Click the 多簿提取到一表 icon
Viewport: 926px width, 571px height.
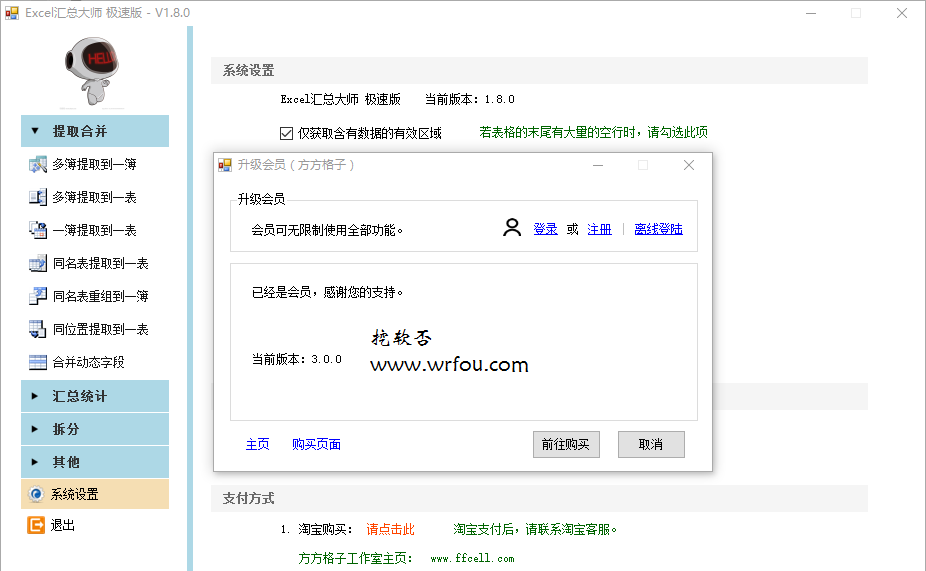tap(38, 197)
